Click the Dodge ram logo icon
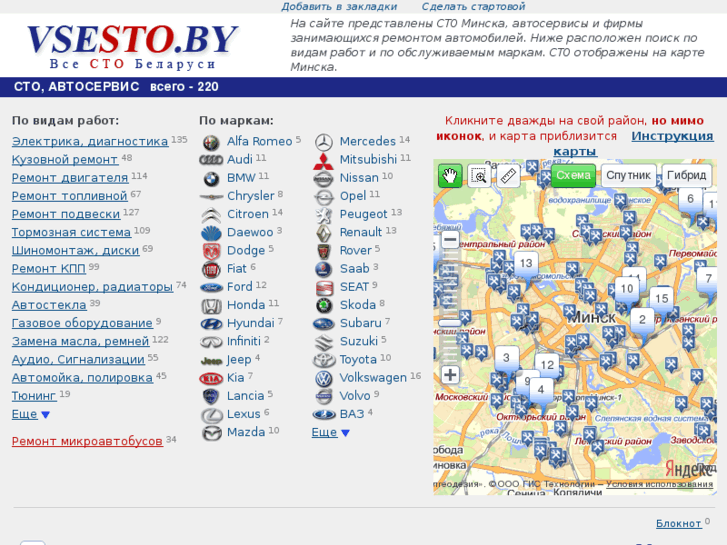This screenshot has width=727, height=545. pyautogui.click(x=211, y=251)
